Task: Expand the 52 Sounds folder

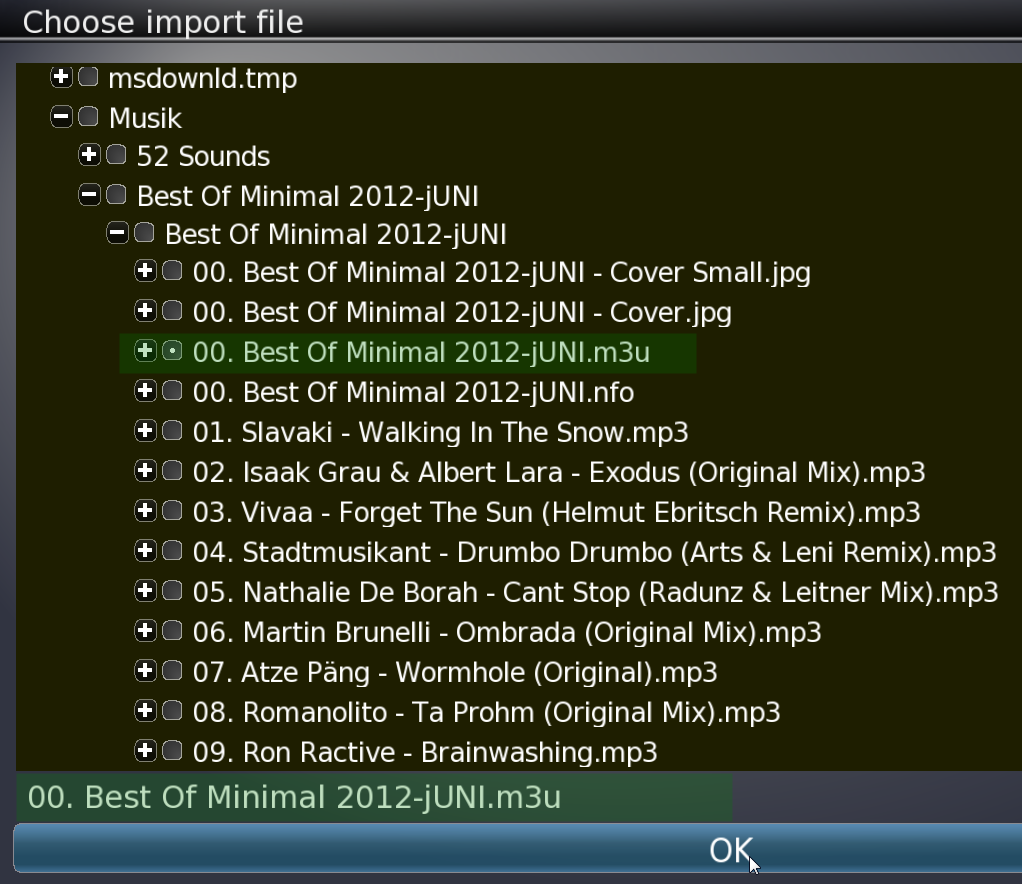Action: click(x=89, y=155)
